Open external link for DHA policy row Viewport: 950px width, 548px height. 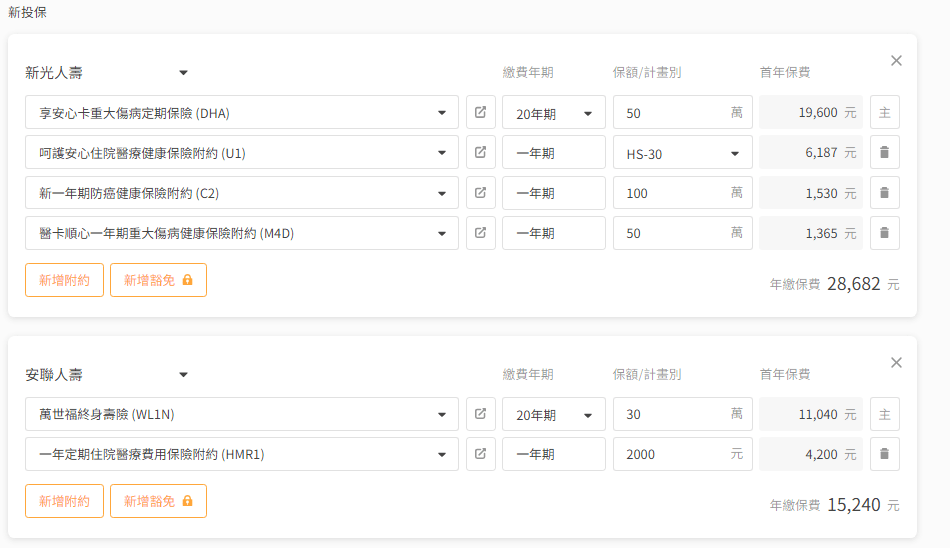point(480,113)
